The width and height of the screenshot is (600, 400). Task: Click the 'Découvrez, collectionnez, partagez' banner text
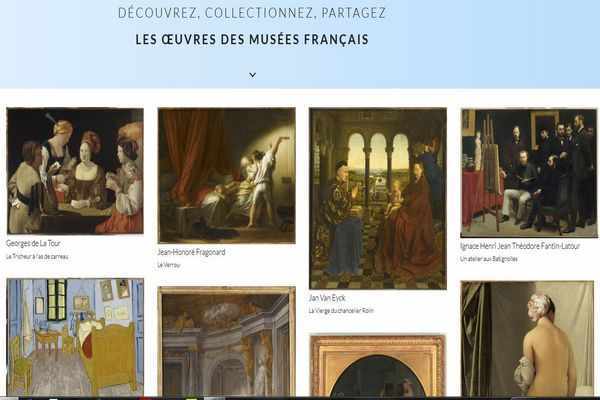252,13
